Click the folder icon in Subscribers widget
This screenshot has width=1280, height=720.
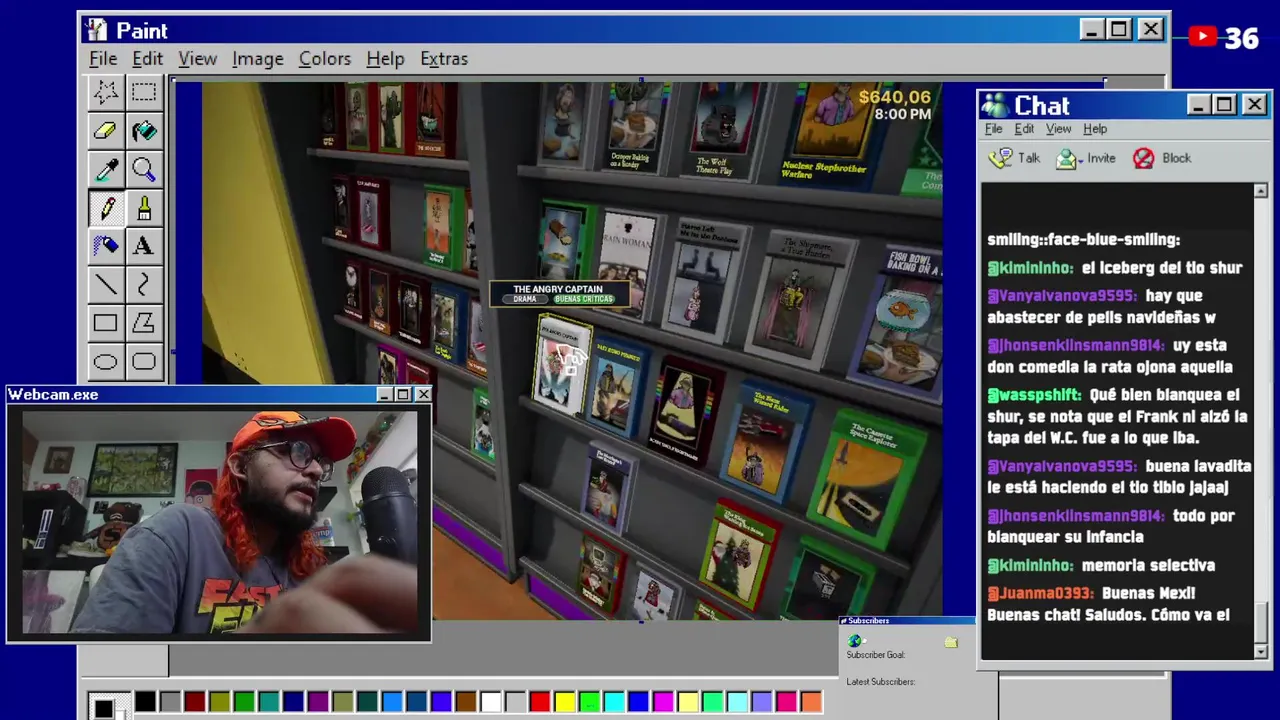coord(950,642)
